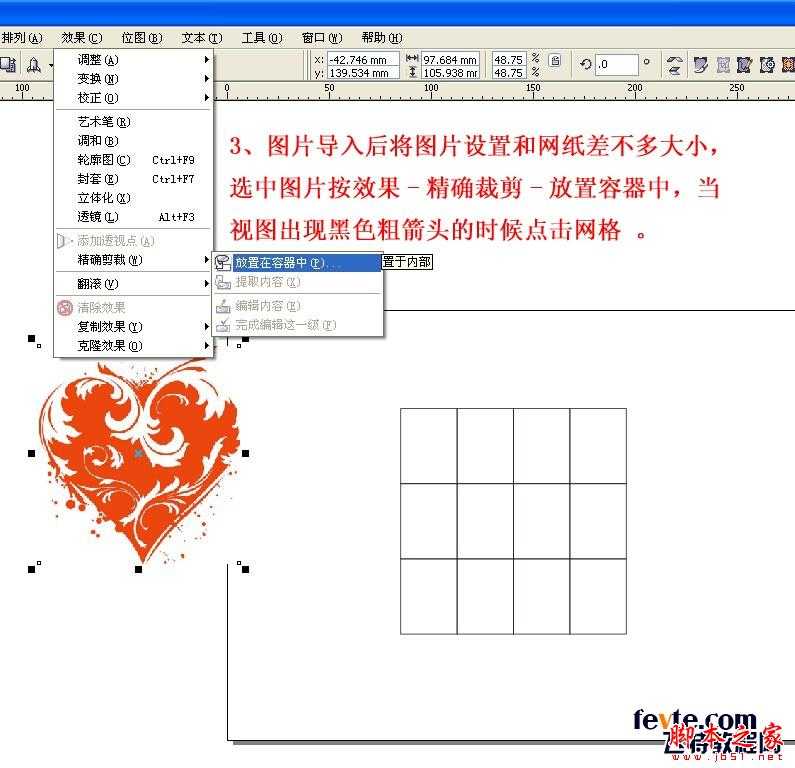Open the 窗口 (W) menu
795x768 pixels.
[322, 38]
